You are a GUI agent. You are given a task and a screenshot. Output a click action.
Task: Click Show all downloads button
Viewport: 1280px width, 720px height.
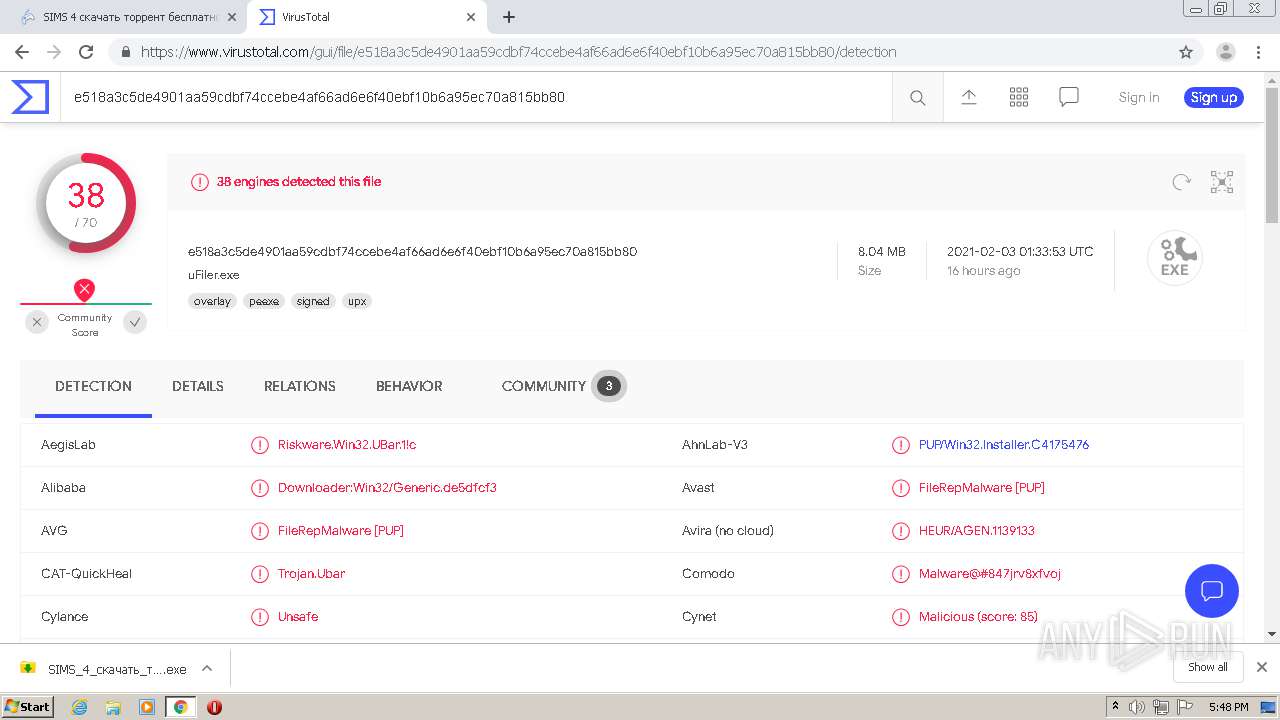tap(1208, 667)
